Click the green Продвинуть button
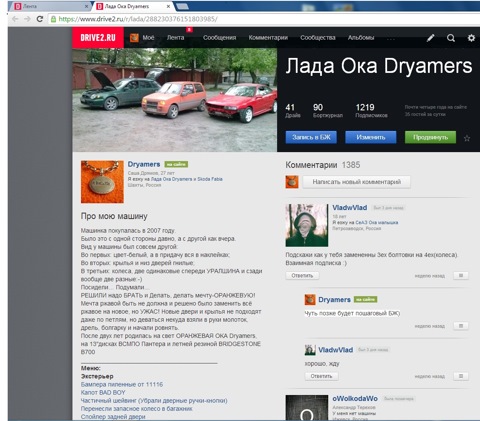This screenshot has width=480, height=421. [x=430, y=137]
